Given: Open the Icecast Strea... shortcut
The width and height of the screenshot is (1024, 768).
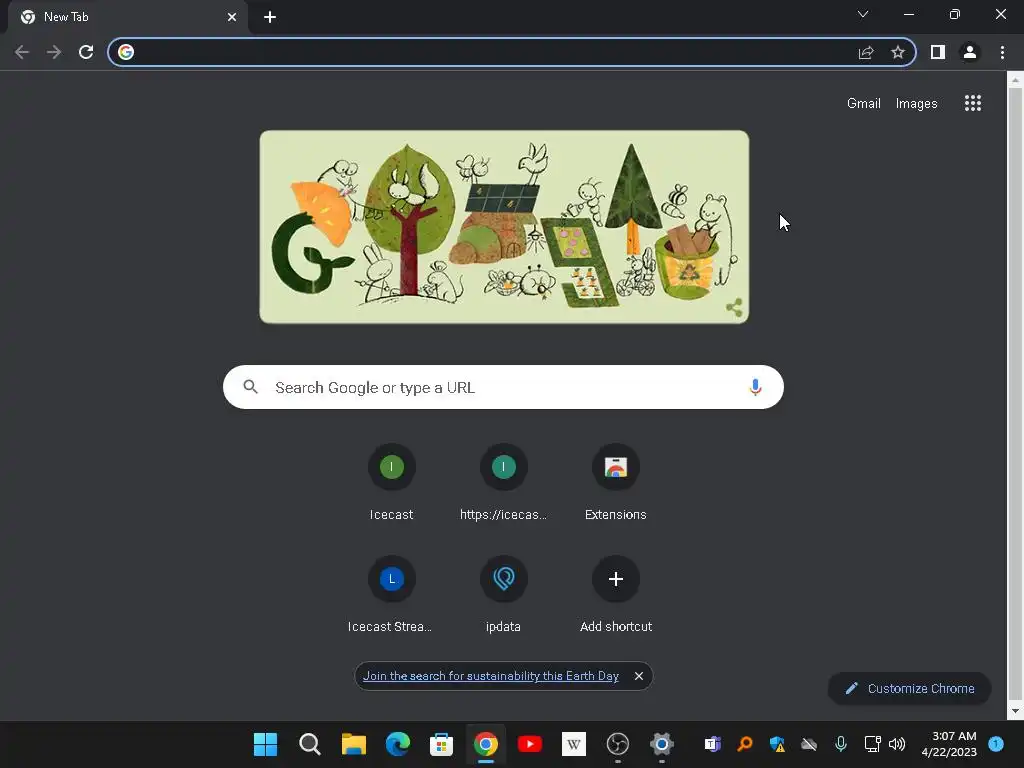Looking at the screenshot, I should pyautogui.click(x=391, y=594).
